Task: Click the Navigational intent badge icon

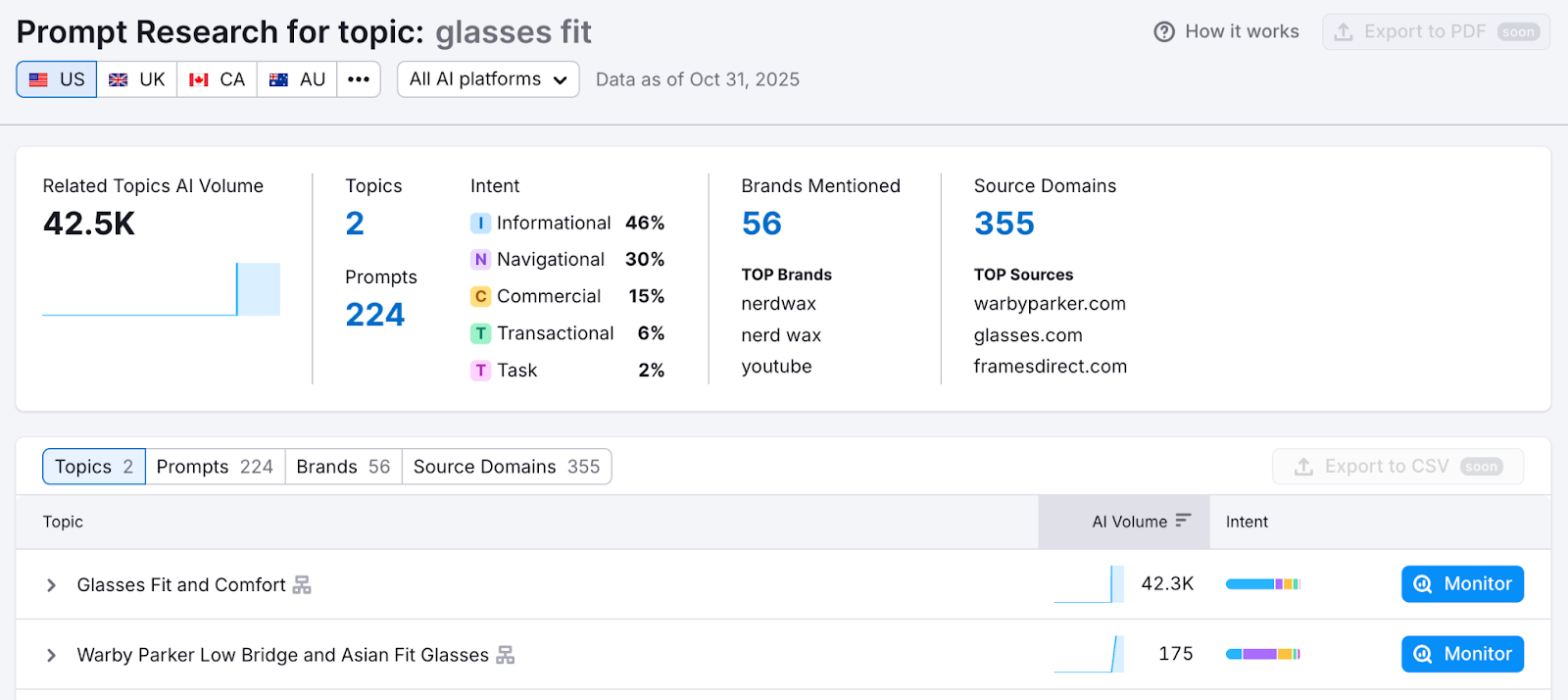Action: pos(480,260)
